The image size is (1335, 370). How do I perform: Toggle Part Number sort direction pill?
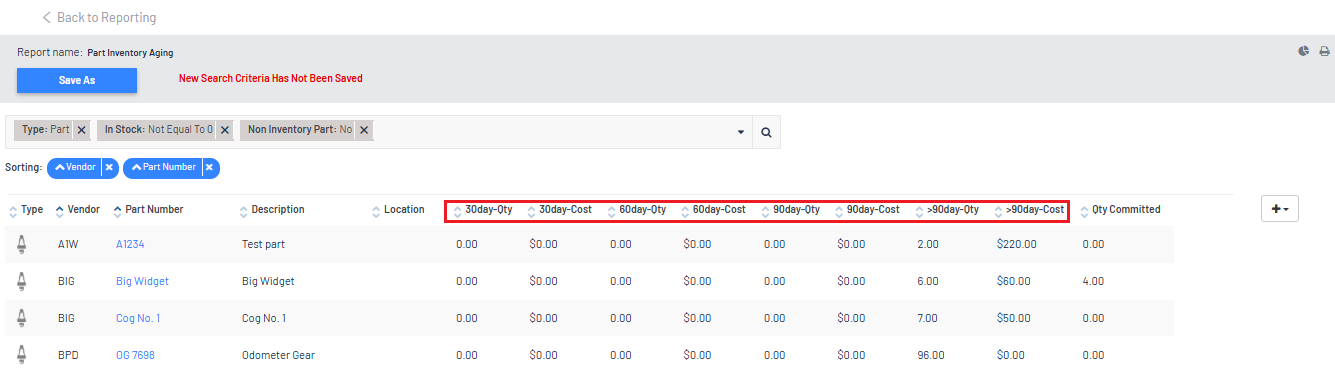click(x=163, y=168)
